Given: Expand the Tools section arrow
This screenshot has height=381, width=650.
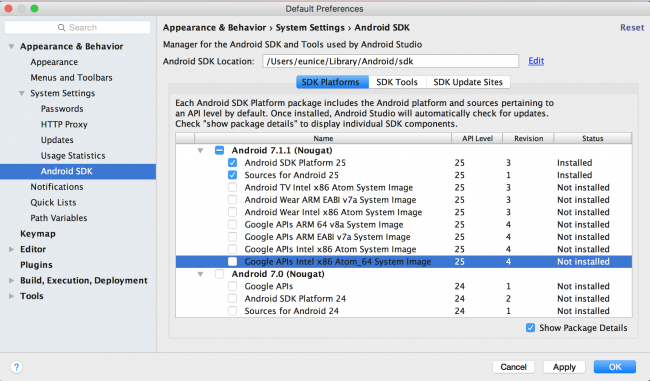Looking at the screenshot, I should tap(12, 296).
